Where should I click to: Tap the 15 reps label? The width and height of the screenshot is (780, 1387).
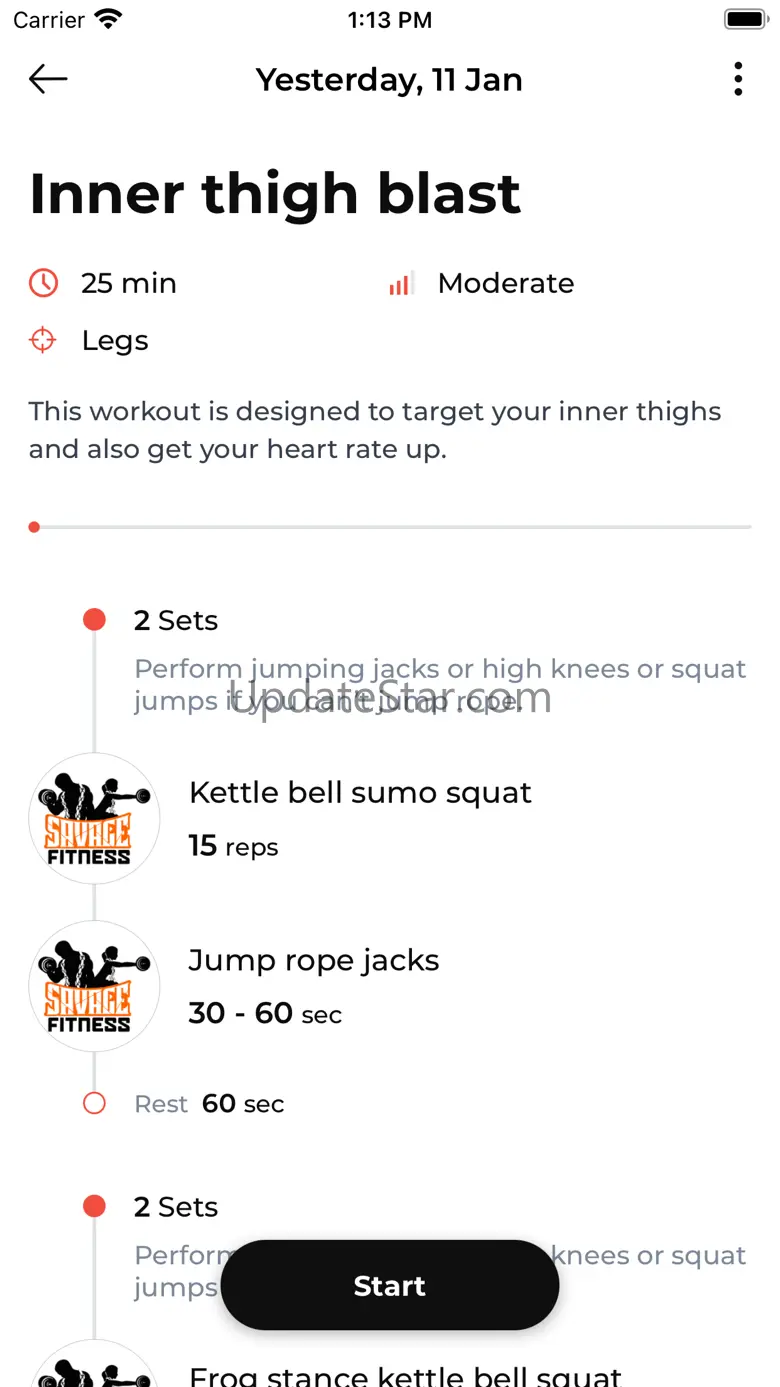pyautogui.click(x=233, y=847)
